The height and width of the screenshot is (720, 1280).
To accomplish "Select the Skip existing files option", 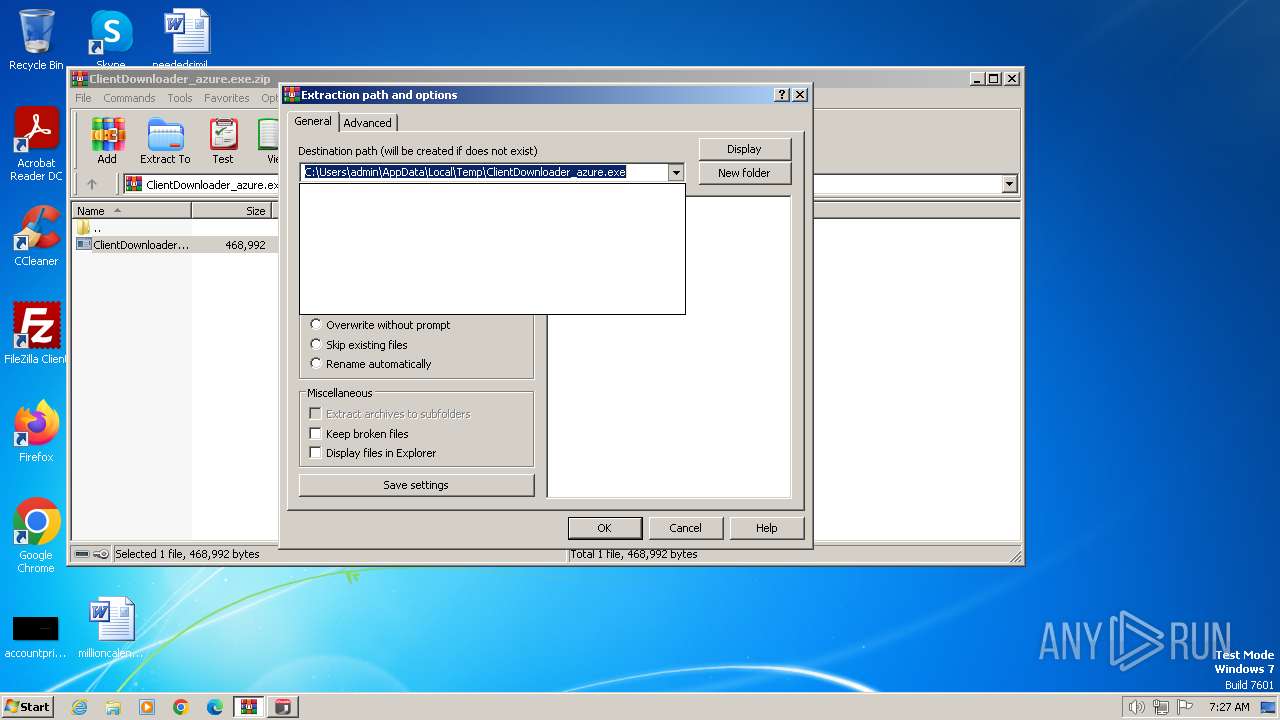I will pos(359,345).
